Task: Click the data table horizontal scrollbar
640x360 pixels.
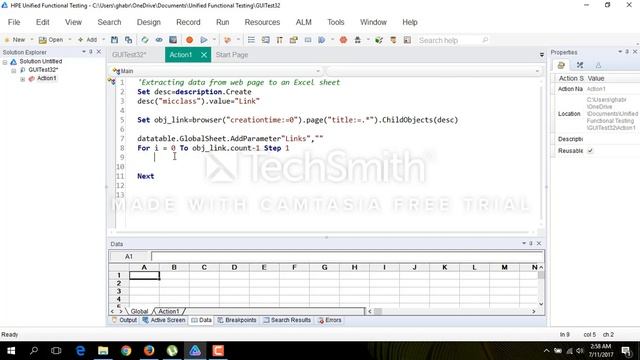Action: (x=452, y=311)
